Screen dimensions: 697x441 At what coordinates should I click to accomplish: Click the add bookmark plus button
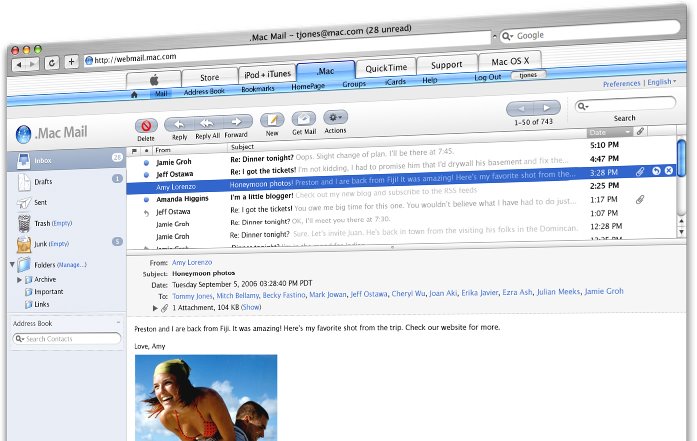pyautogui.click(x=72, y=62)
